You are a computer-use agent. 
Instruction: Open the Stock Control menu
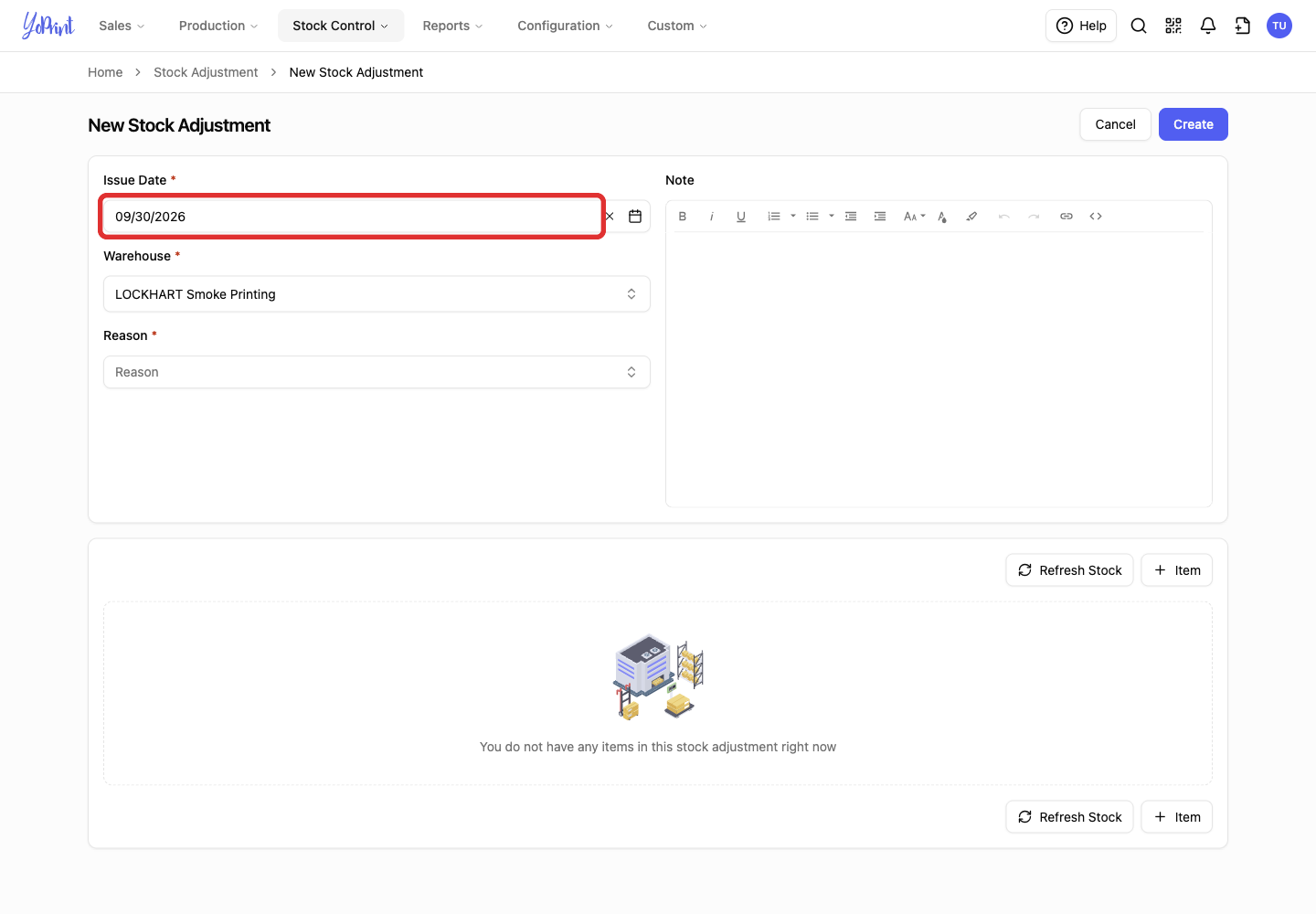pyautogui.click(x=341, y=26)
